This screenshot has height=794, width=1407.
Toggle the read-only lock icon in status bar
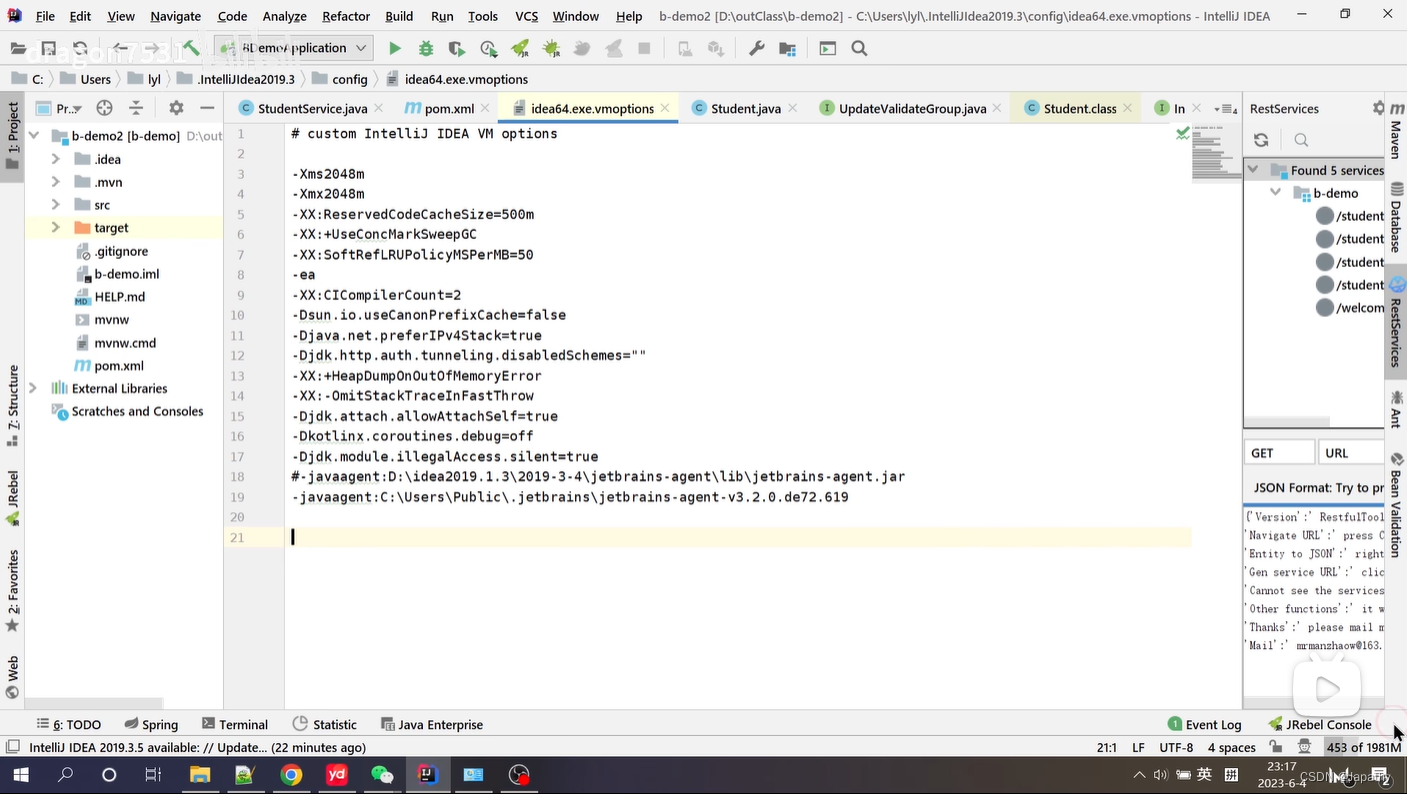[1276, 747]
